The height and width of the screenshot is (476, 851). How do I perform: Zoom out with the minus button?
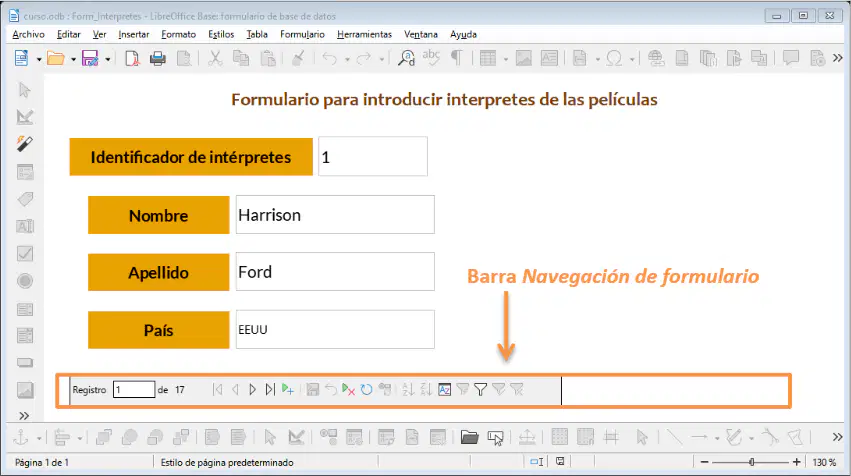click(704, 462)
